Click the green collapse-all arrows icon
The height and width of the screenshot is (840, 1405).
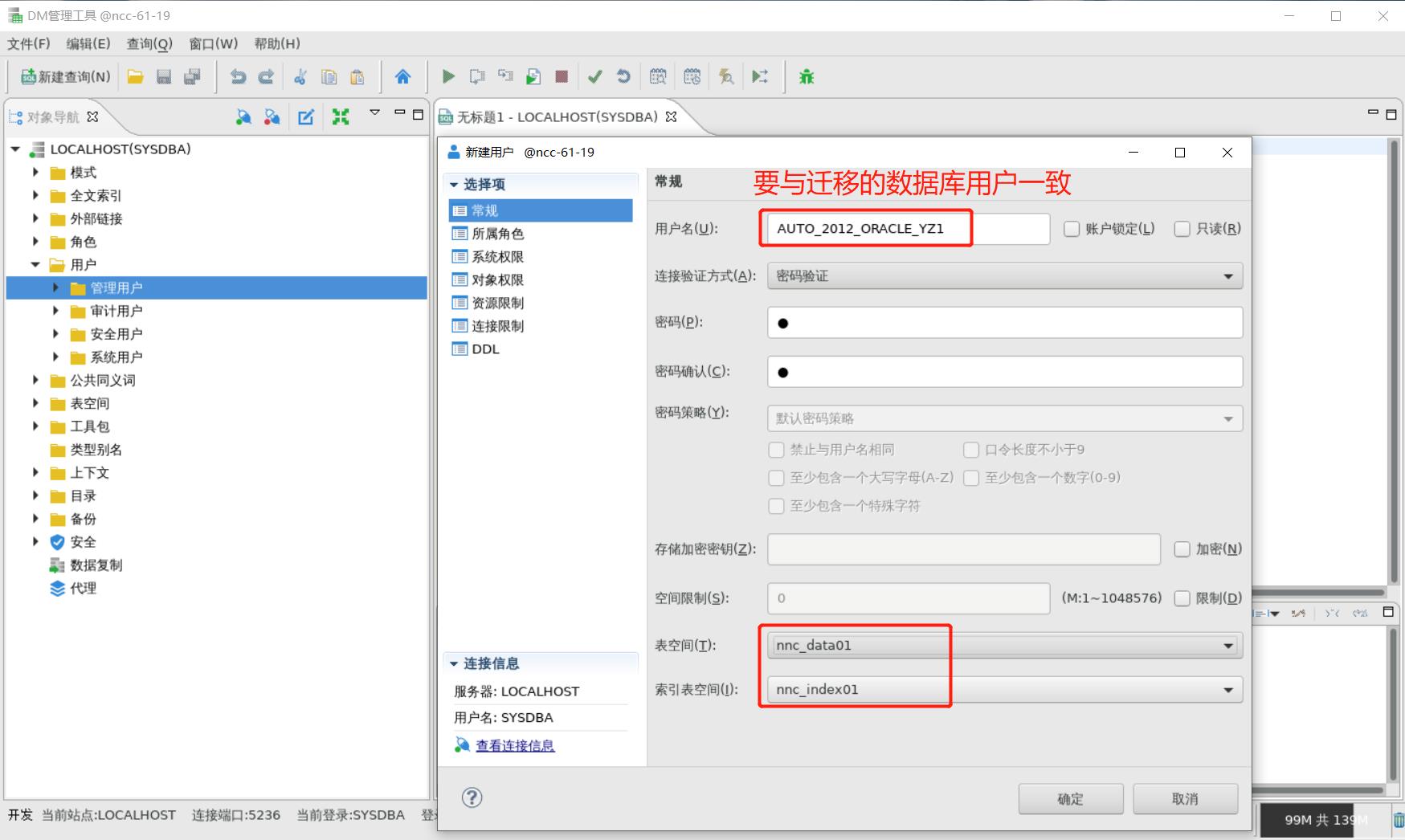(x=341, y=117)
